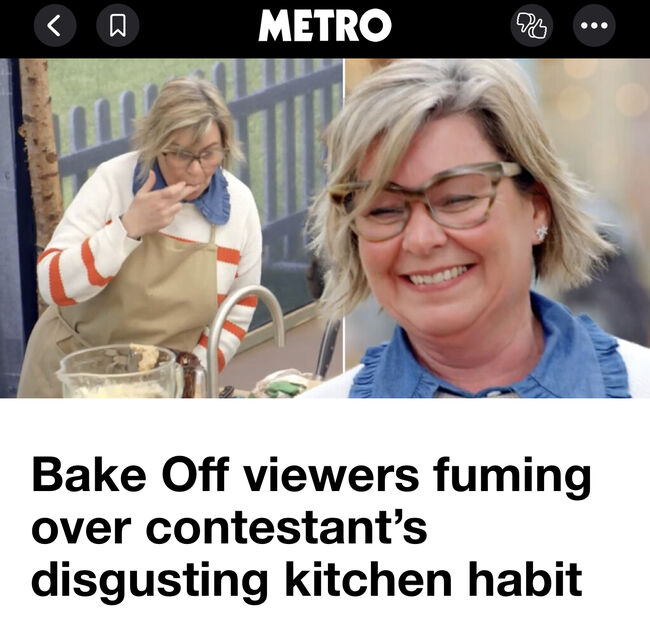Open the thumbs up/down feedback icon
The width and height of the screenshot is (650, 622).
pyautogui.click(x=532, y=26)
